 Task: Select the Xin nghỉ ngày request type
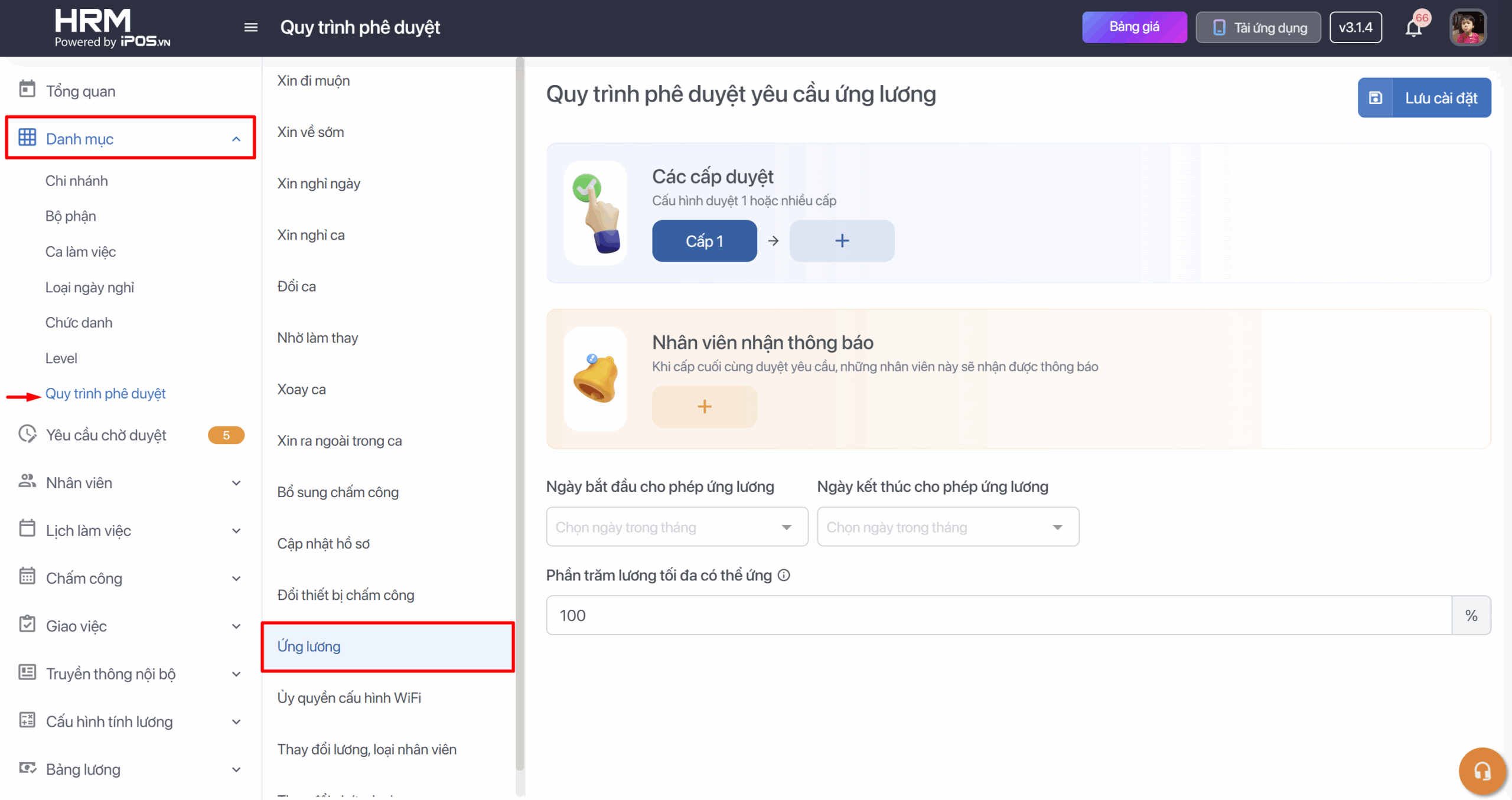(319, 184)
